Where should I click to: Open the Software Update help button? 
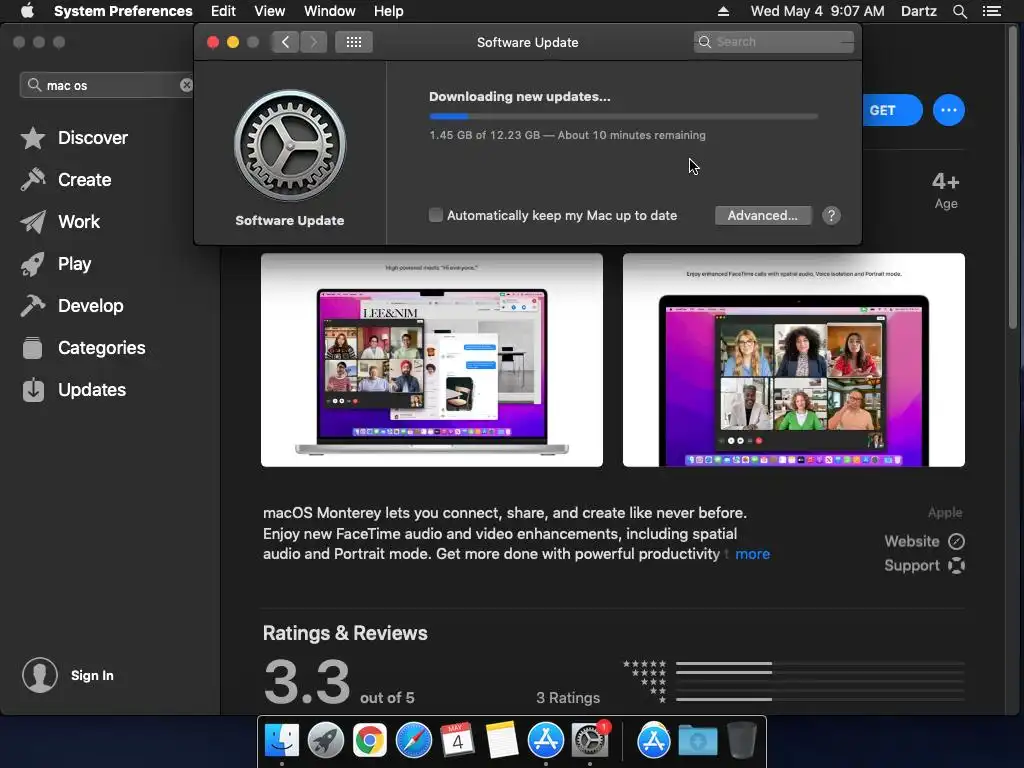[831, 216]
